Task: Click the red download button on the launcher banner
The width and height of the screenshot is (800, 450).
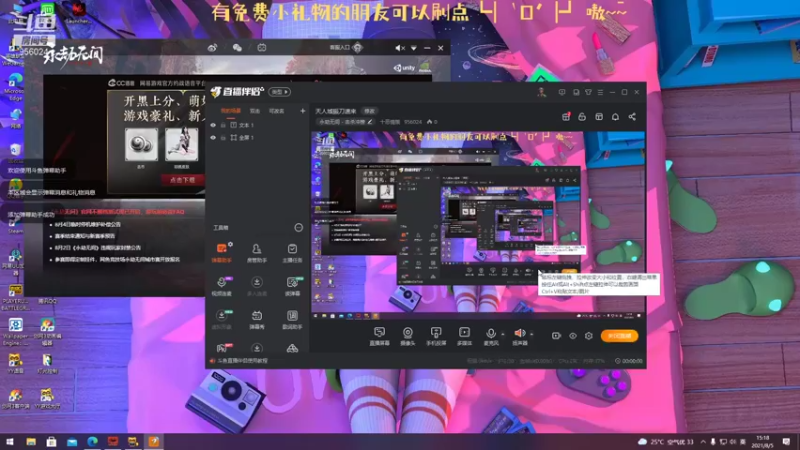Action: [x=183, y=180]
